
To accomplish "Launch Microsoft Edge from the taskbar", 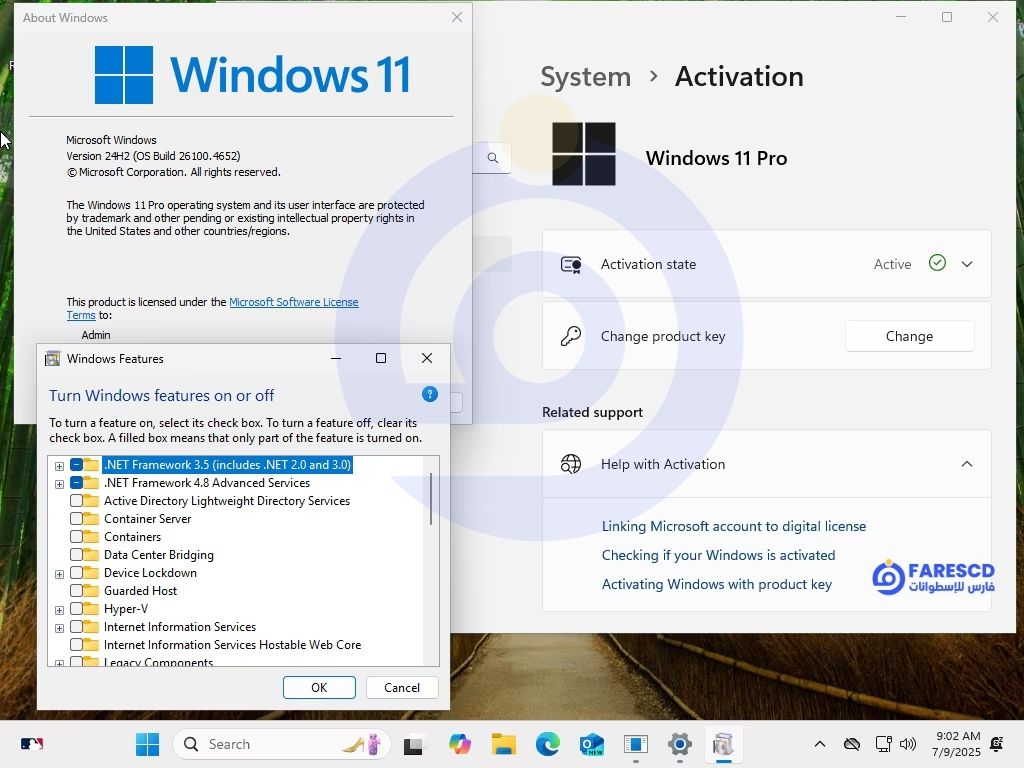I will coord(547,744).
